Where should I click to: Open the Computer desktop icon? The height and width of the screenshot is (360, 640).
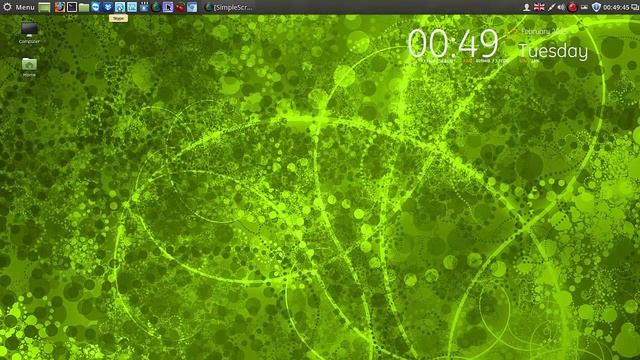coord(29,33)
